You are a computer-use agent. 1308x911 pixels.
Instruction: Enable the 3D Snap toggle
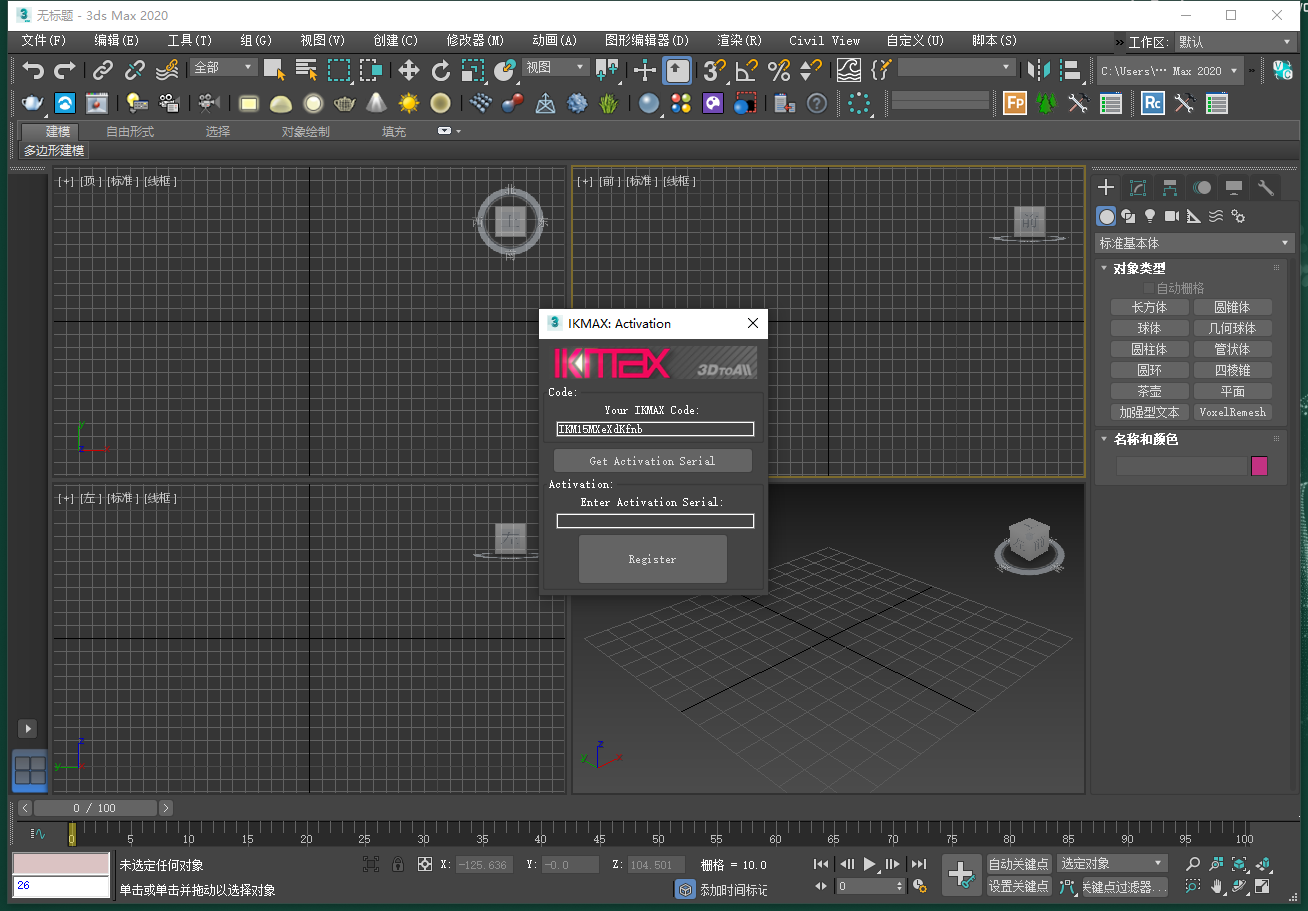[x=712, y=70]
